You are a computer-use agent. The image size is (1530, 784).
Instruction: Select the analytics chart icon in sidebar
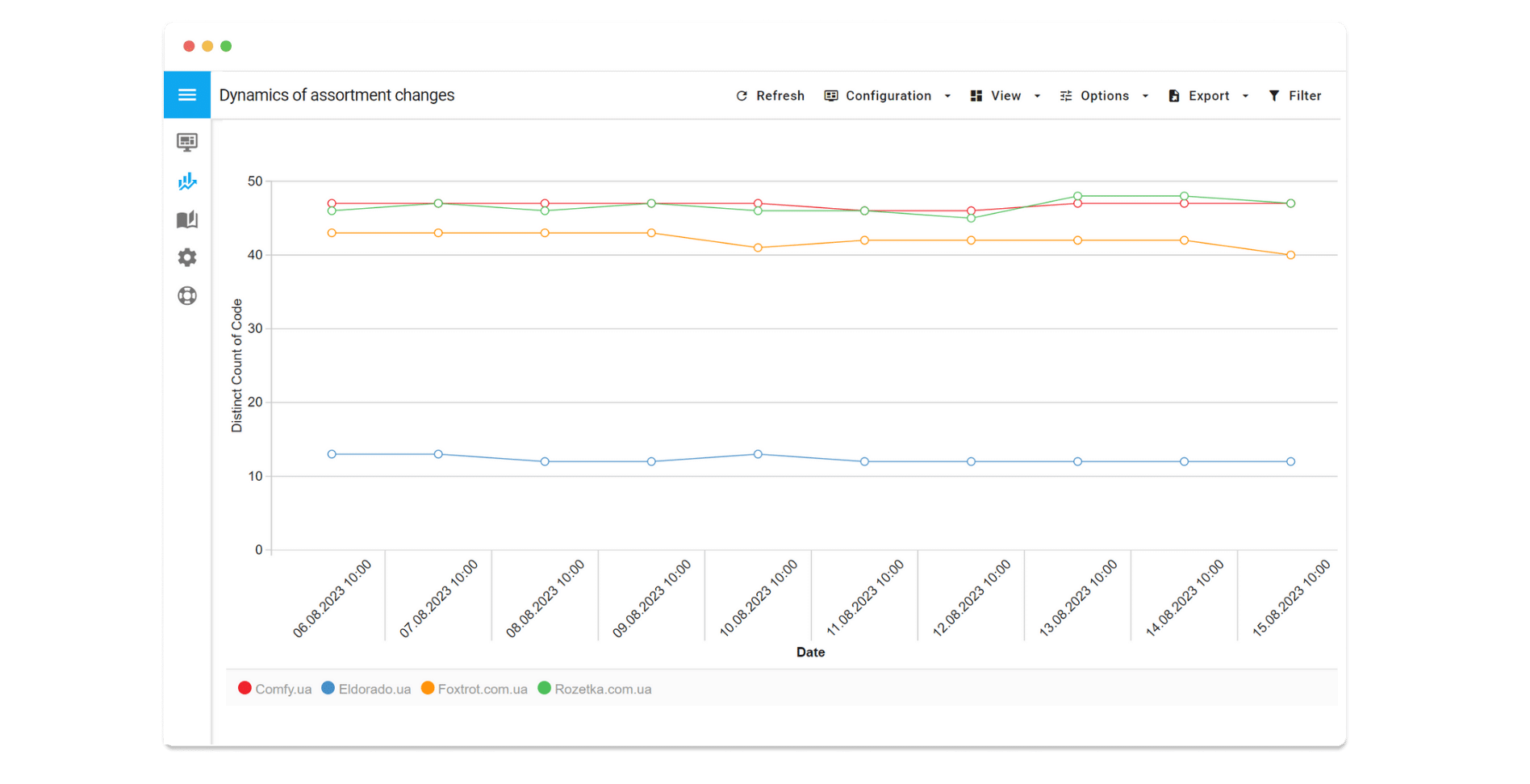187,181
